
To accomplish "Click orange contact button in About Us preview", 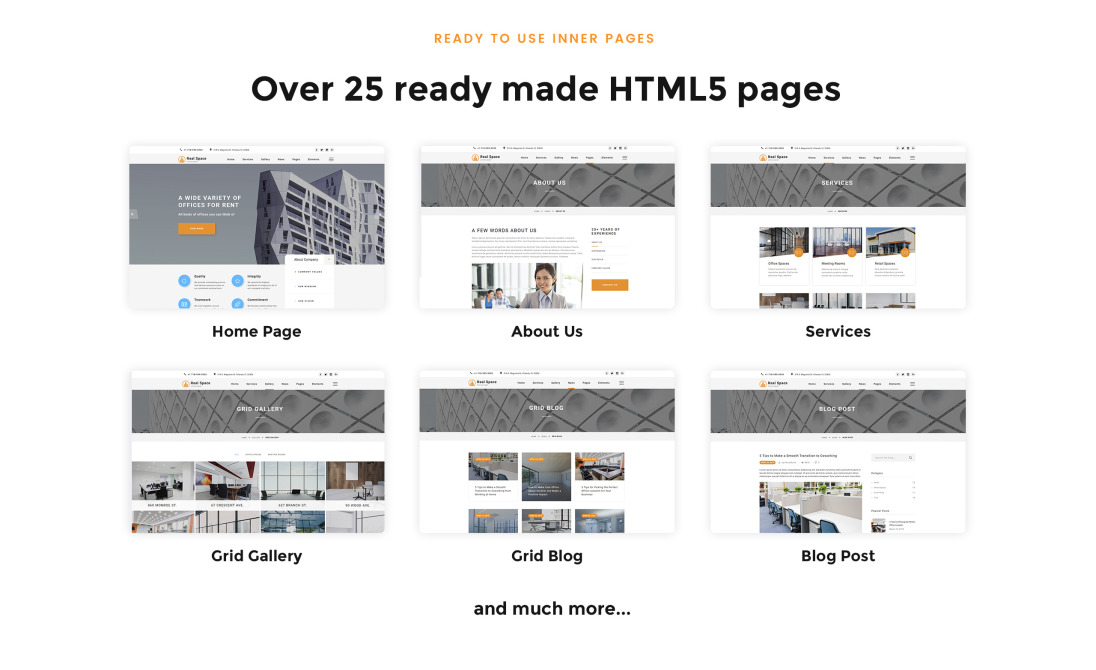I will click(609, 285).
